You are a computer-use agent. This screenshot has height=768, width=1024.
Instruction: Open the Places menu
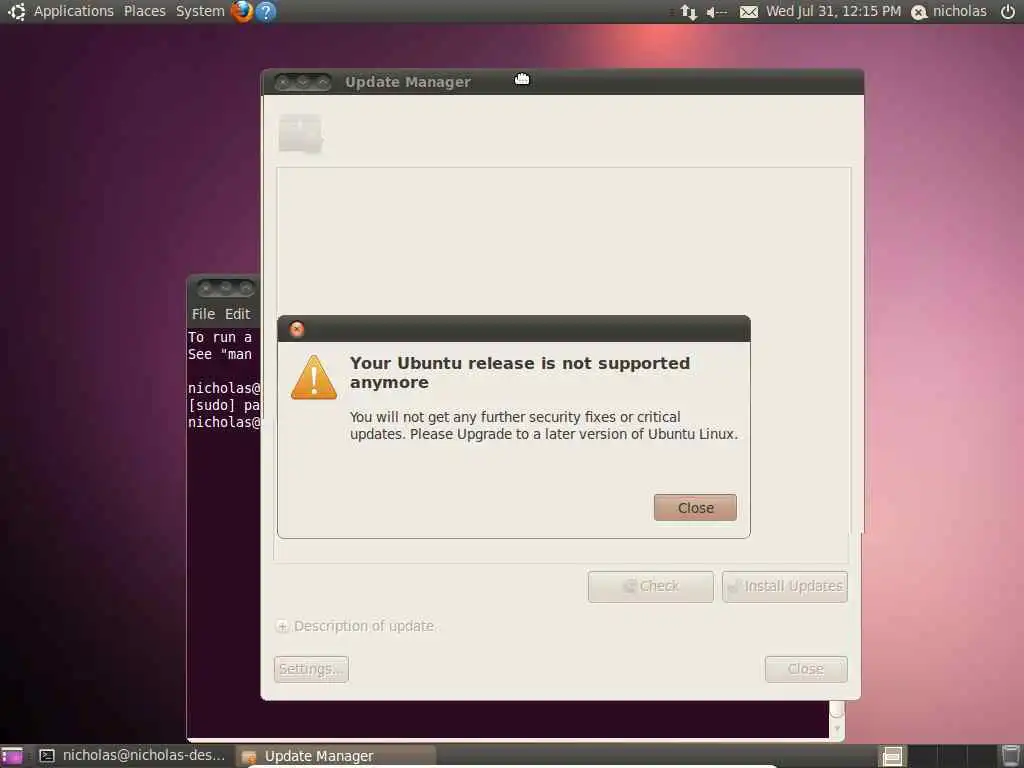point(145,11)
